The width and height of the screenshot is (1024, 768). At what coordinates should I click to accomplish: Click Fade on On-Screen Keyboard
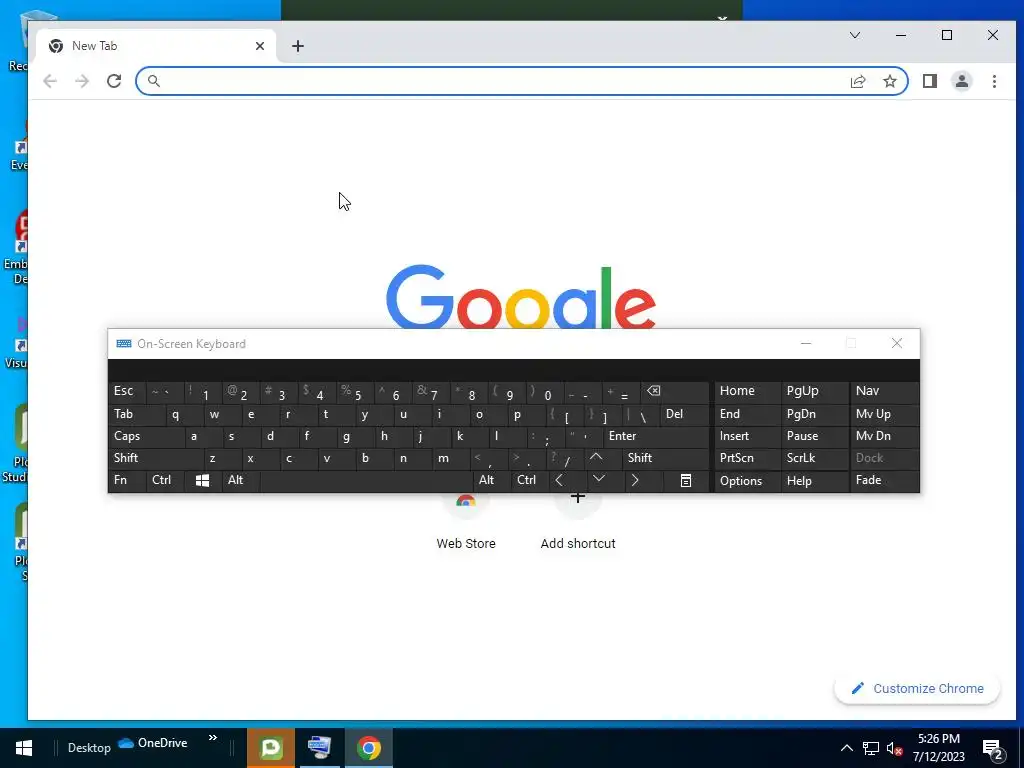[x=884, y=481]
